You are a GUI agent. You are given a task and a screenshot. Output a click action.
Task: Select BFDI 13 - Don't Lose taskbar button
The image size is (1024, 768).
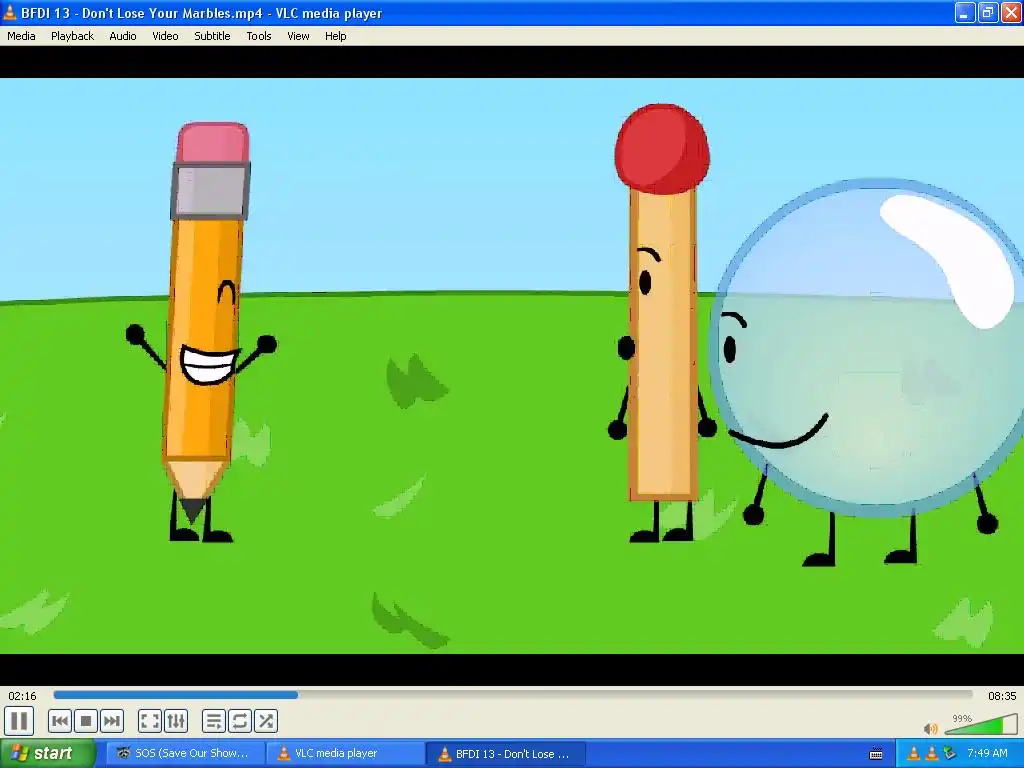(505, 754)
